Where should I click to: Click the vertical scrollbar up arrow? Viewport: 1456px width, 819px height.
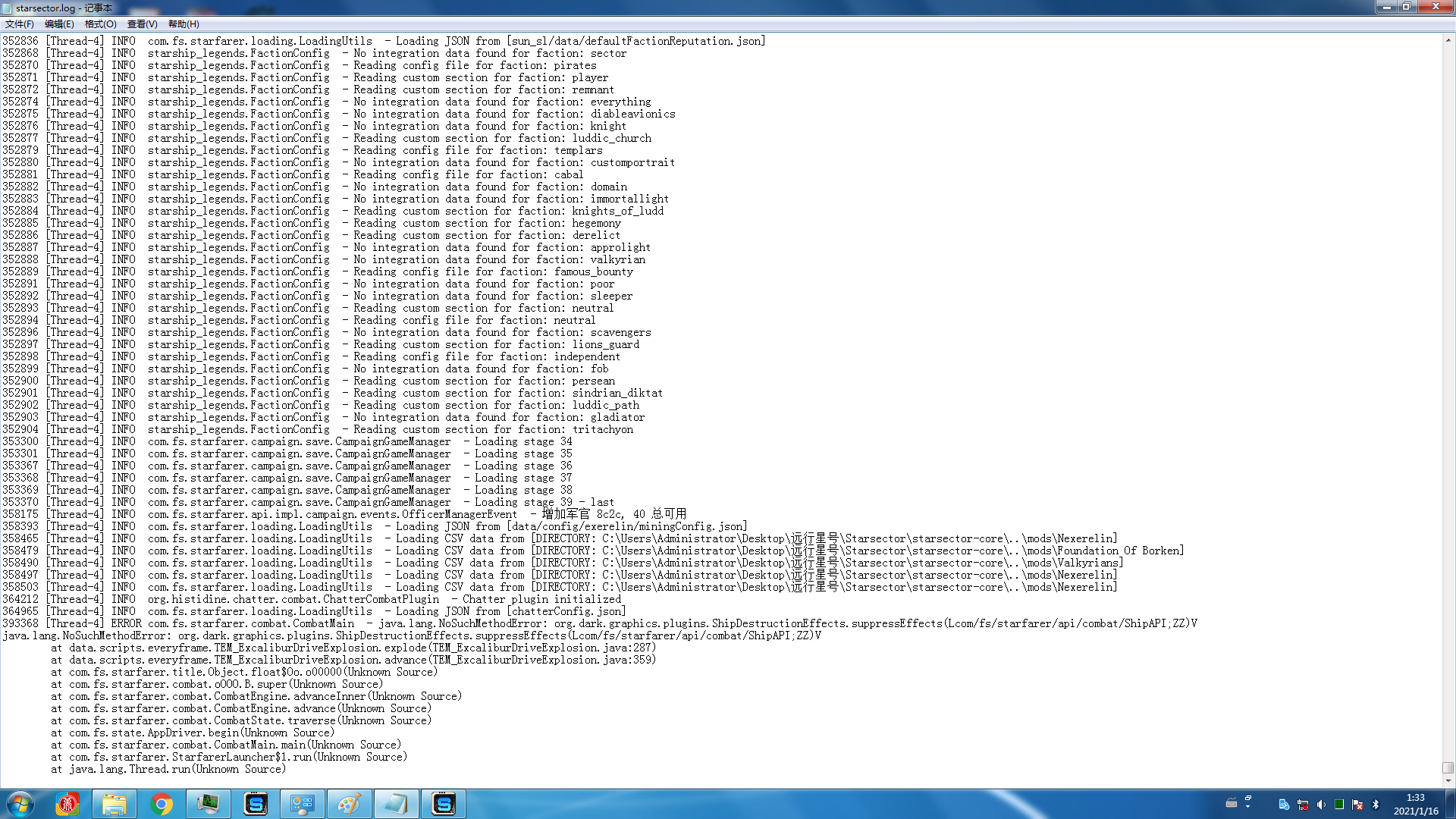[x=1448, y=40]
